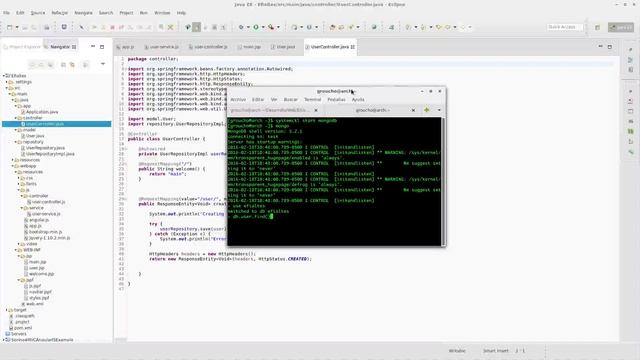640x360 pixels.
Task: Open the Debug dropdown arrow
Action: tap(248, 27)
